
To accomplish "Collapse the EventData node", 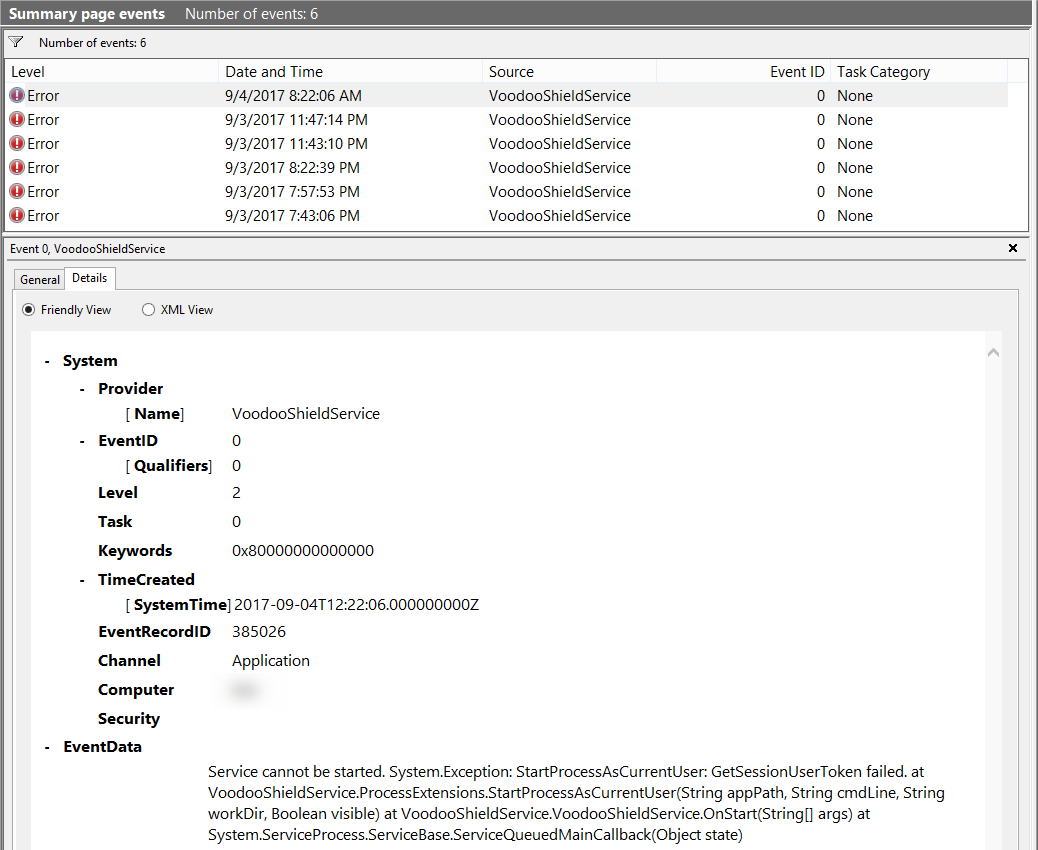I will pos(47,747).
